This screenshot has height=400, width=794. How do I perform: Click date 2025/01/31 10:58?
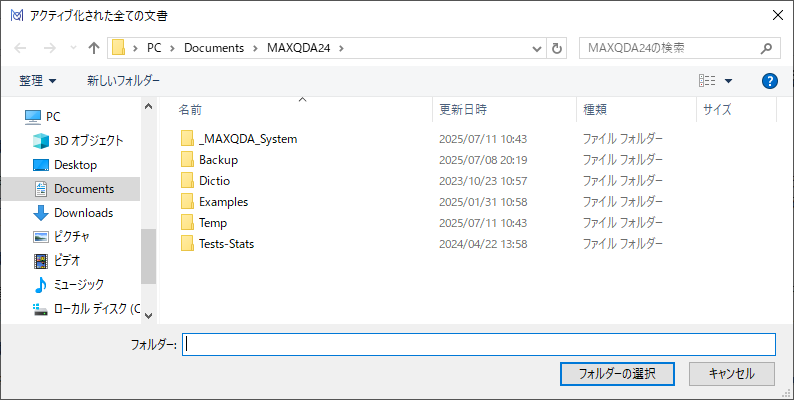483,202
